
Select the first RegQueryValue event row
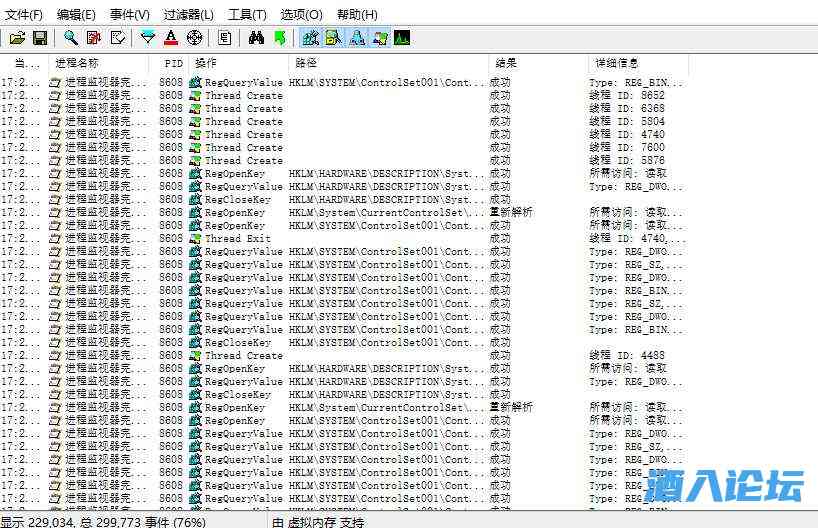243,82
